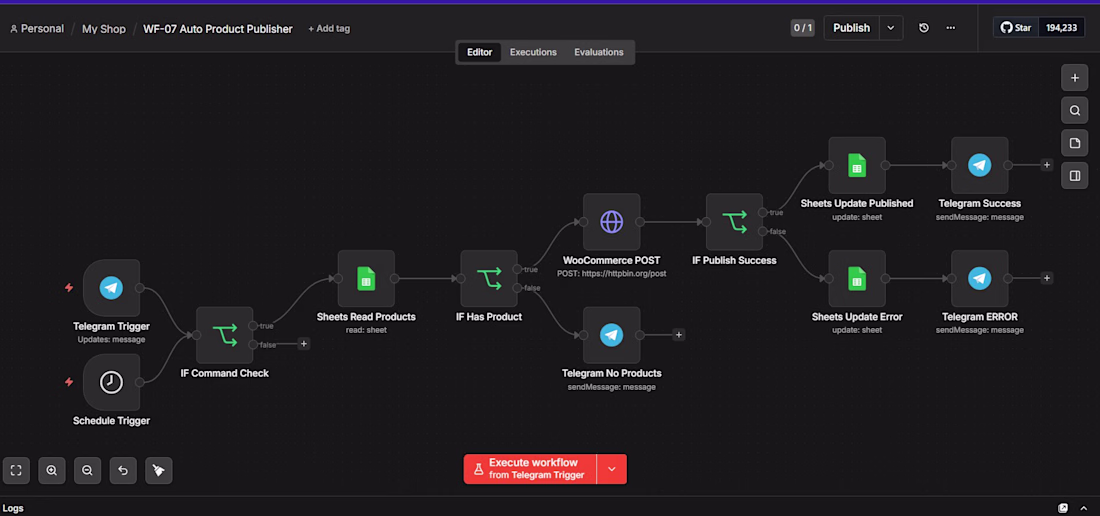Open the Publish dropdown arrow
The width and height of the screenshot is (1100, 516).
coord(891,28)
